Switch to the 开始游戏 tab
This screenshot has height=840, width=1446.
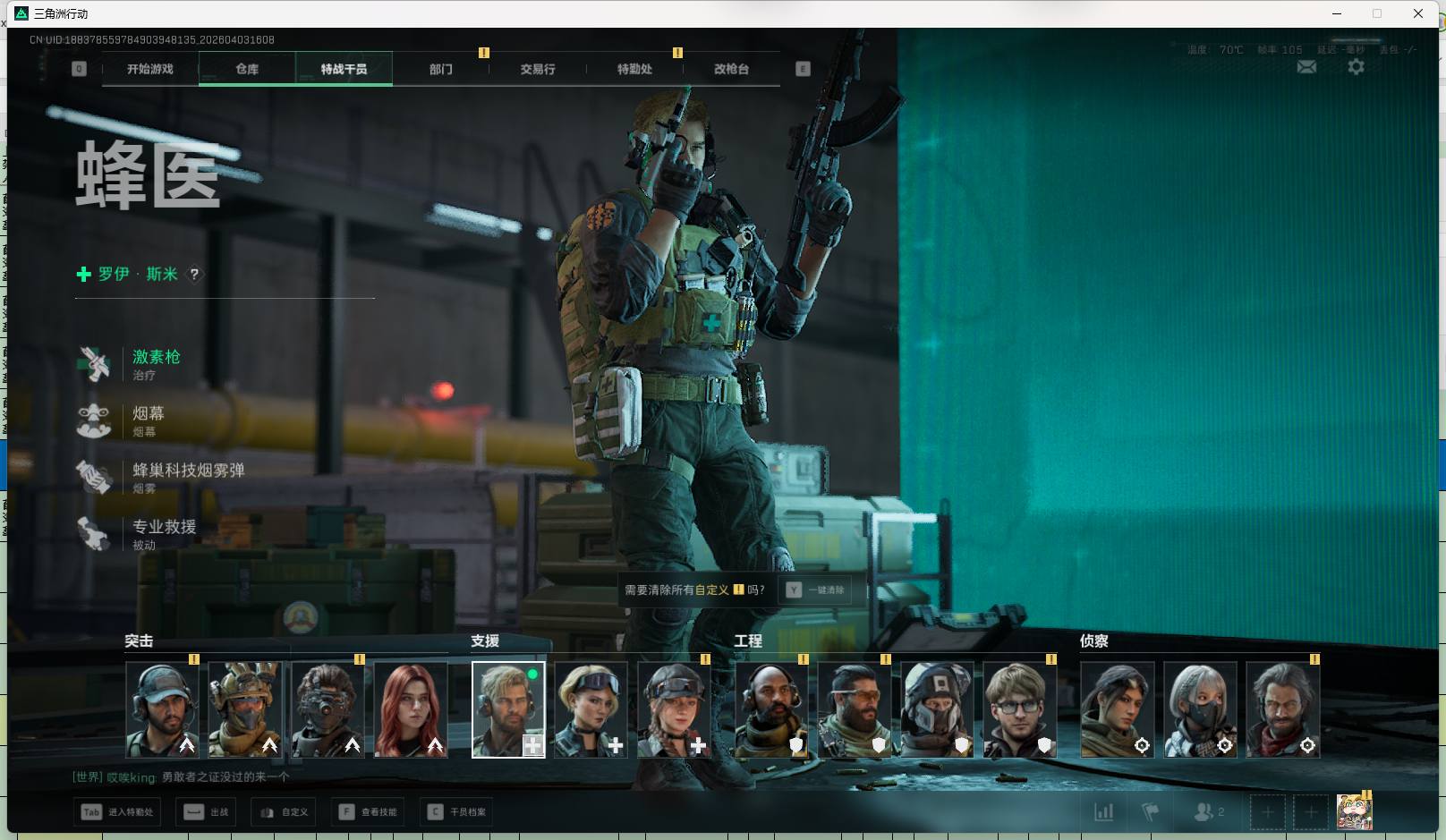[150, 69]
